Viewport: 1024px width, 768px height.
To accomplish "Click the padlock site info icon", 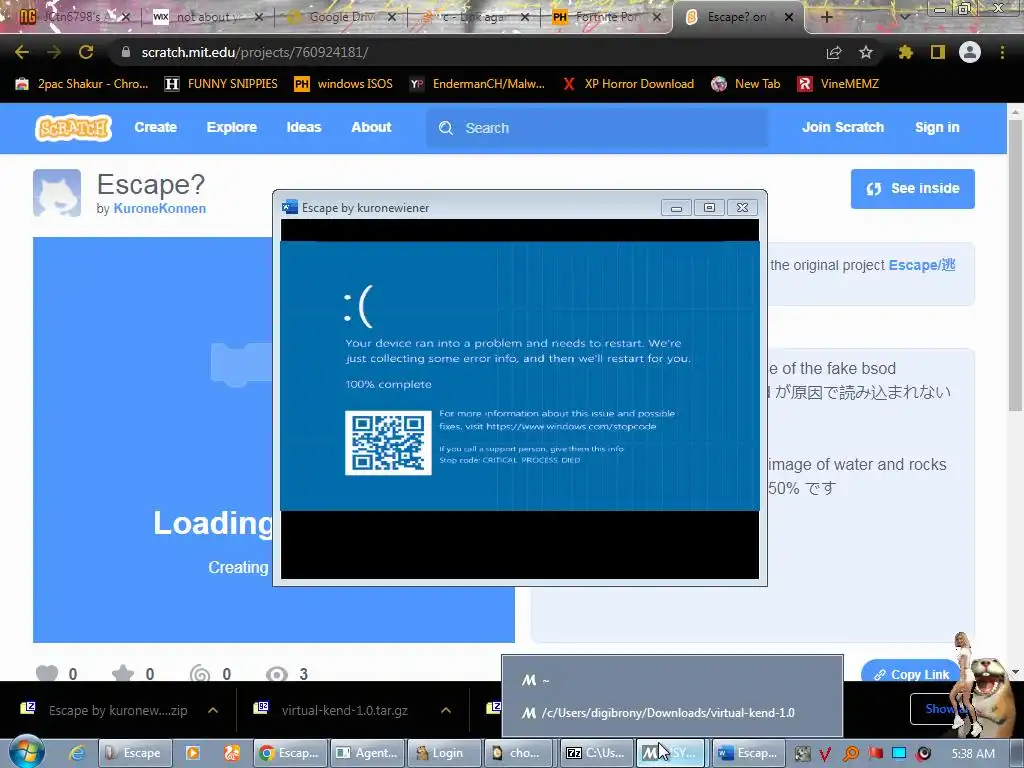I will coord(125,52).
